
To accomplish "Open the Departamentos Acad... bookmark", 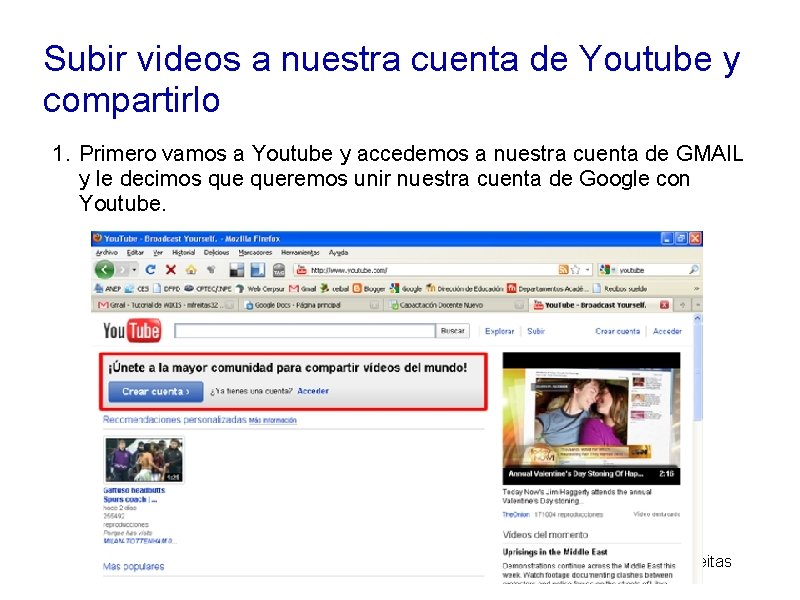I will point(548,289).
